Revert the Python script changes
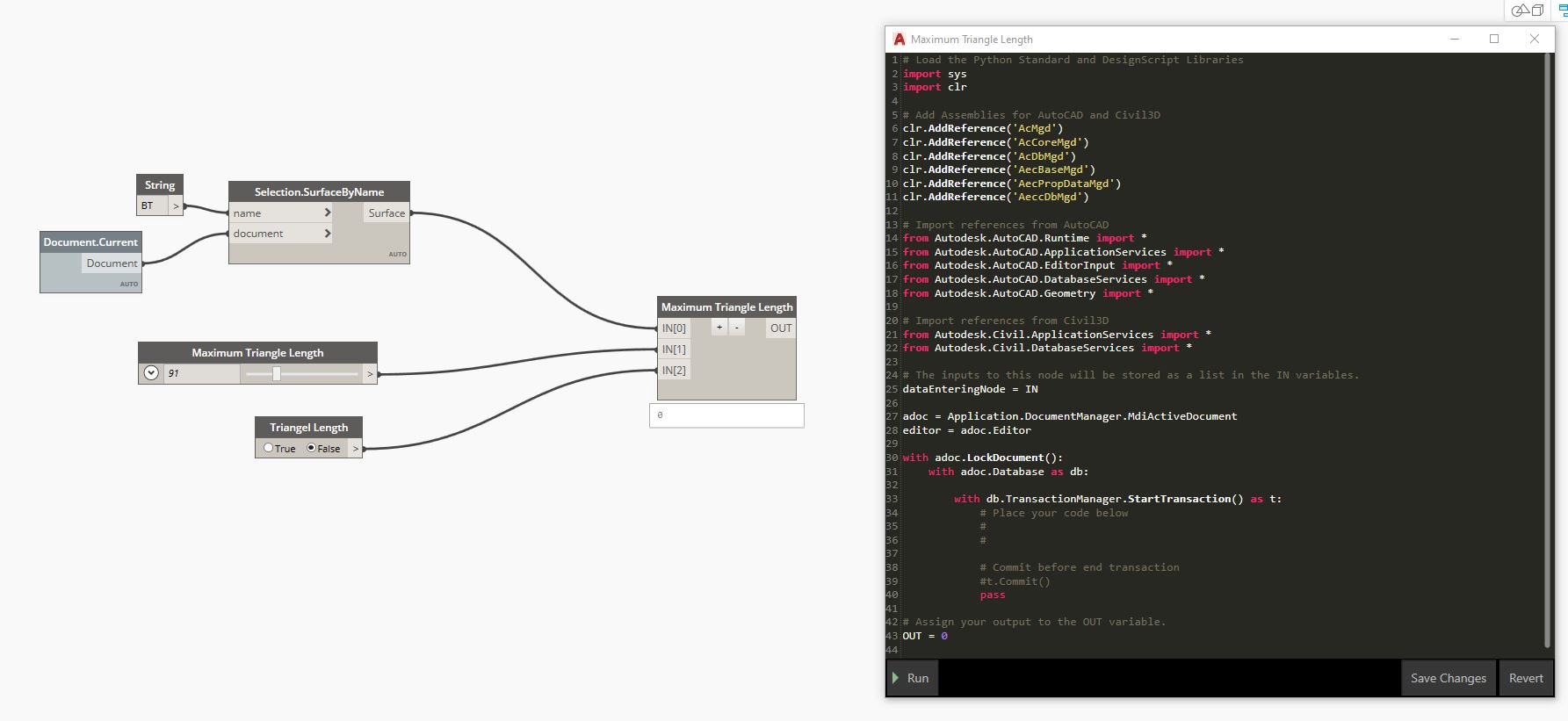 [x=1526, y=678]
